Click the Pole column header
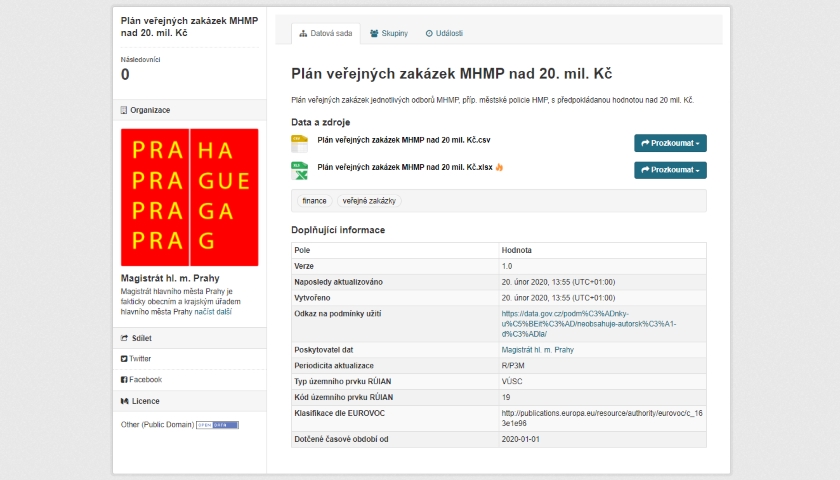The width and height of the screenshot is (840, 480). (302, 250)
